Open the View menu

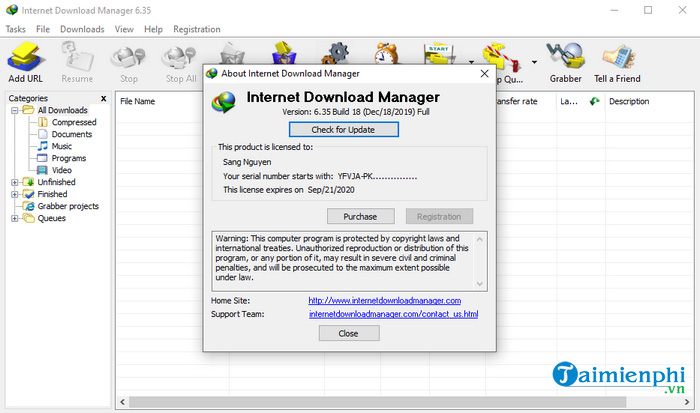tap(124, 29)
